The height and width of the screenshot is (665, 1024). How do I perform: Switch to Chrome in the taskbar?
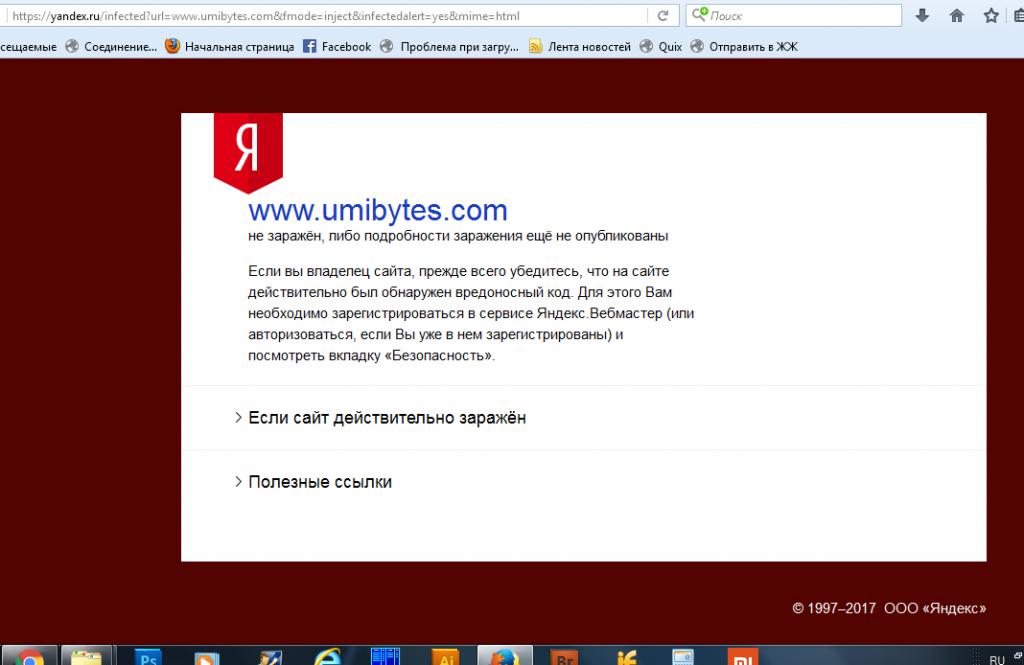(29, 657)
